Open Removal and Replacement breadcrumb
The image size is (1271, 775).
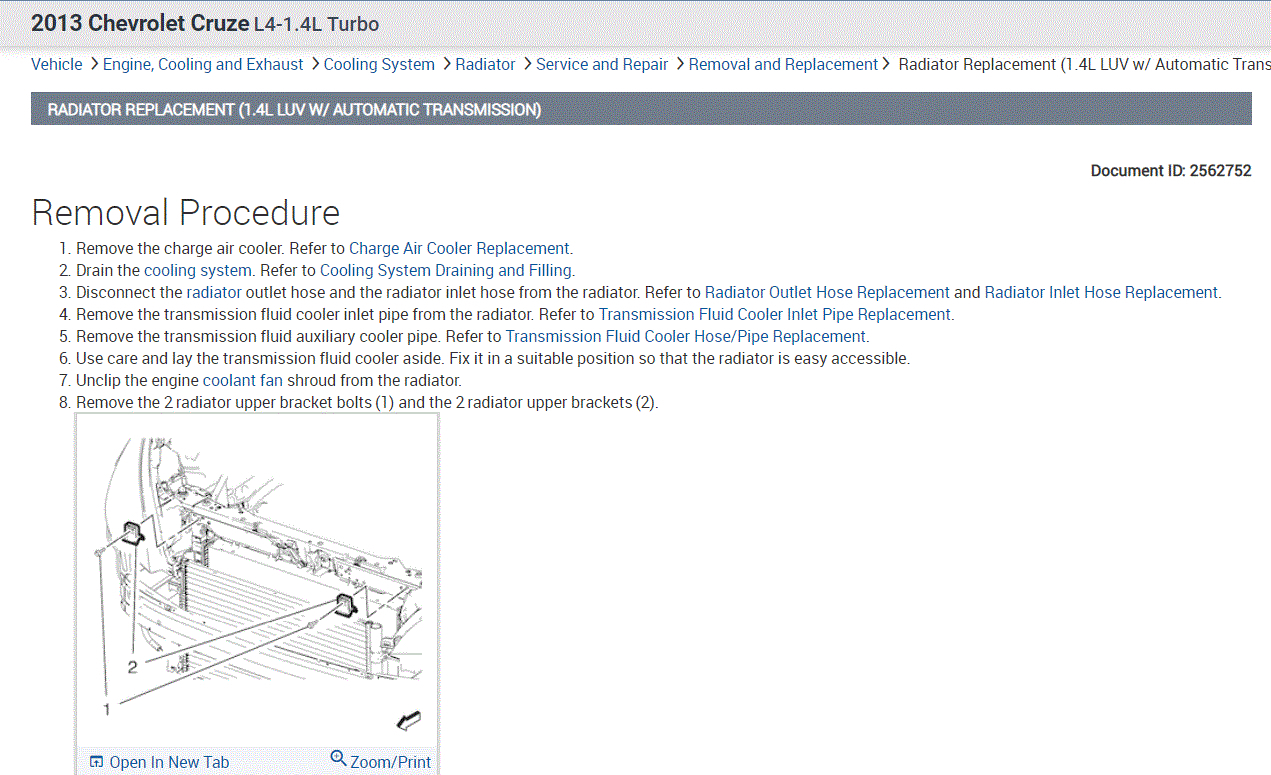783,64
